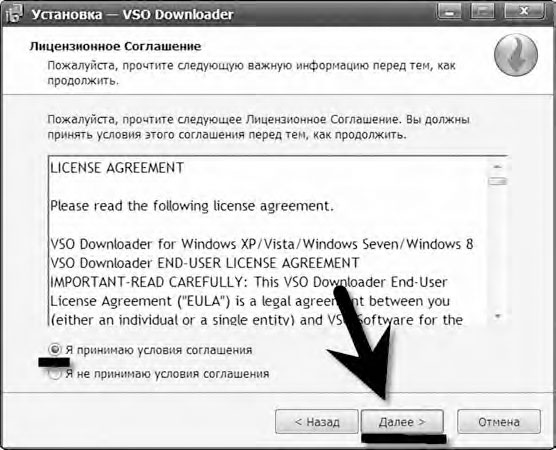Image resolution: width=556 pixels, height=450 pixels.
Task: Click the license scrollbar down arrow
Action: pyautogui.click(x=497, y=316)
